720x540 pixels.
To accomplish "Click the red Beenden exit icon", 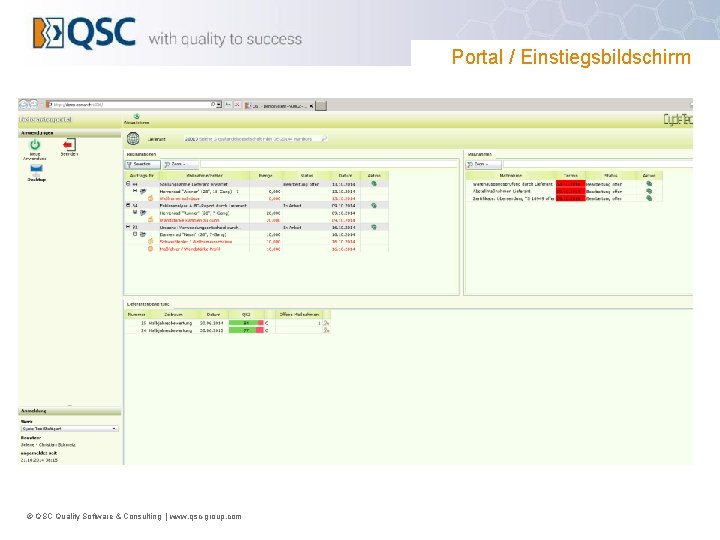I will tap(69, 145).
